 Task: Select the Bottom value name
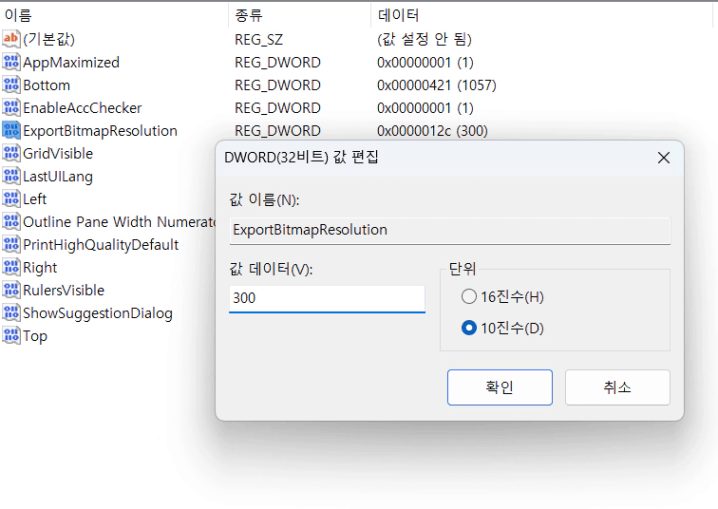coord(46,85)
